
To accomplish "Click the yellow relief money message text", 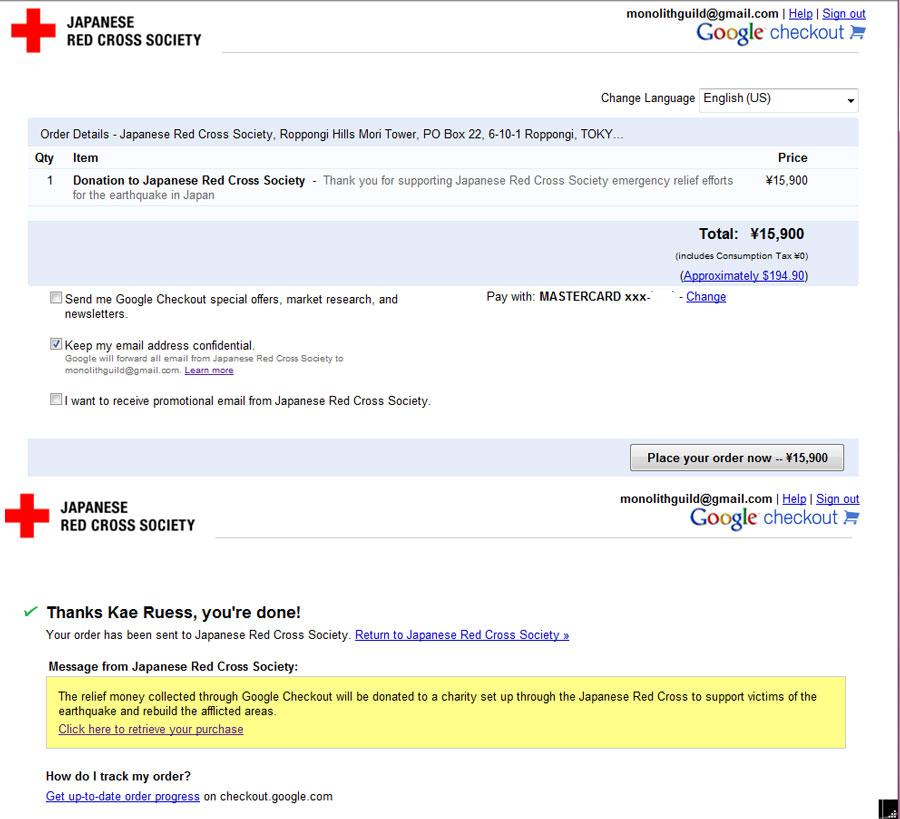I will point(437,704).
